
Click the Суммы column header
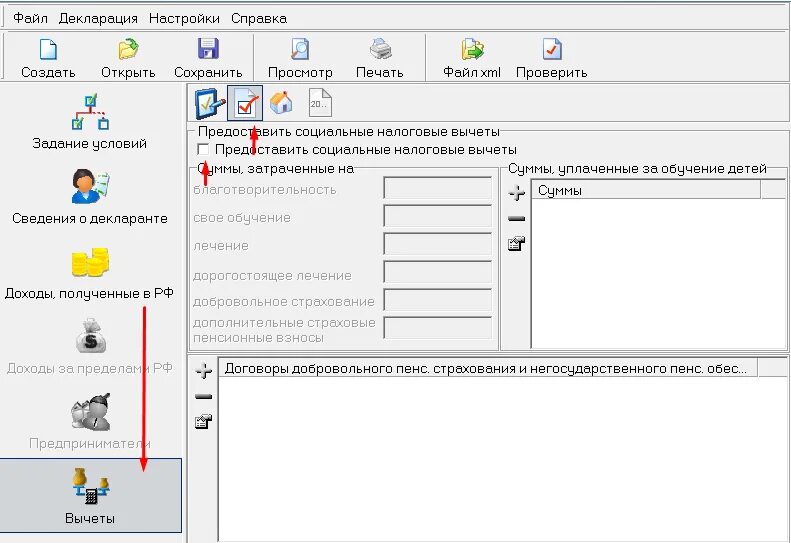pyautogui.click(x=646, y=190)
